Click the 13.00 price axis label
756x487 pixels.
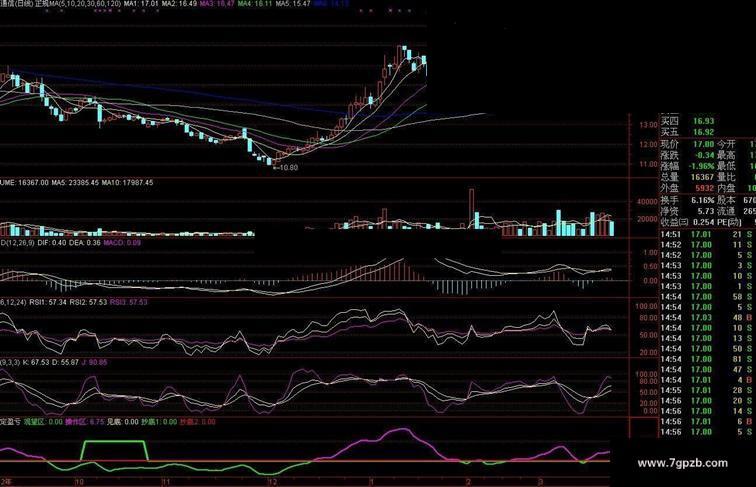pos(648,125)
